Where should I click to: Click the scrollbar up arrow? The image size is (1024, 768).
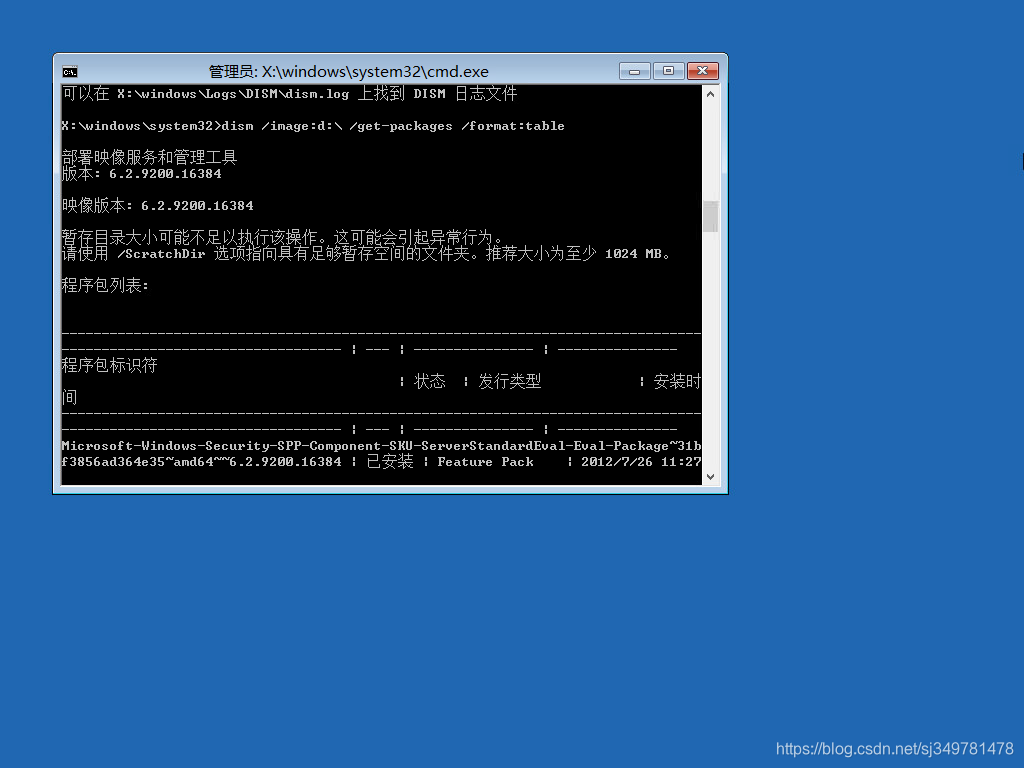tap(711, 94)
